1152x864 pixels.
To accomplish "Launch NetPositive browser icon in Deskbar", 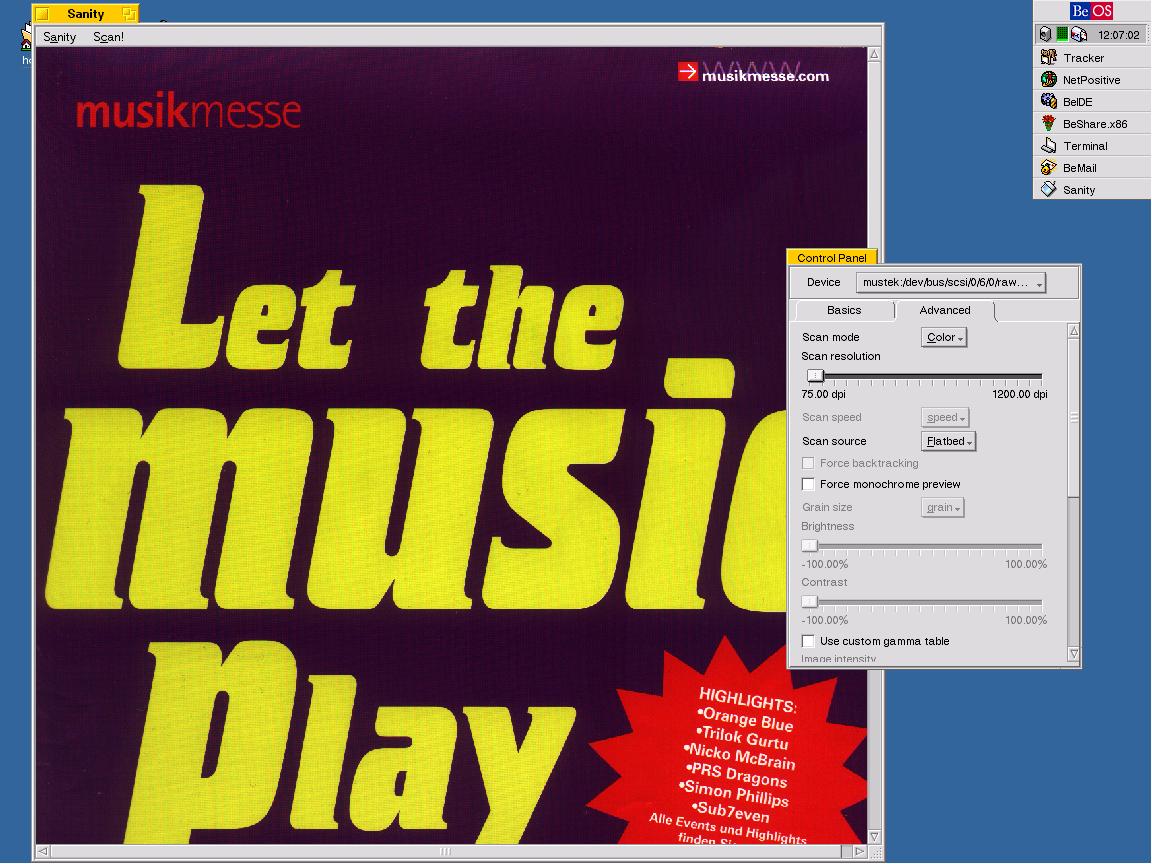I will (1049, 80).
